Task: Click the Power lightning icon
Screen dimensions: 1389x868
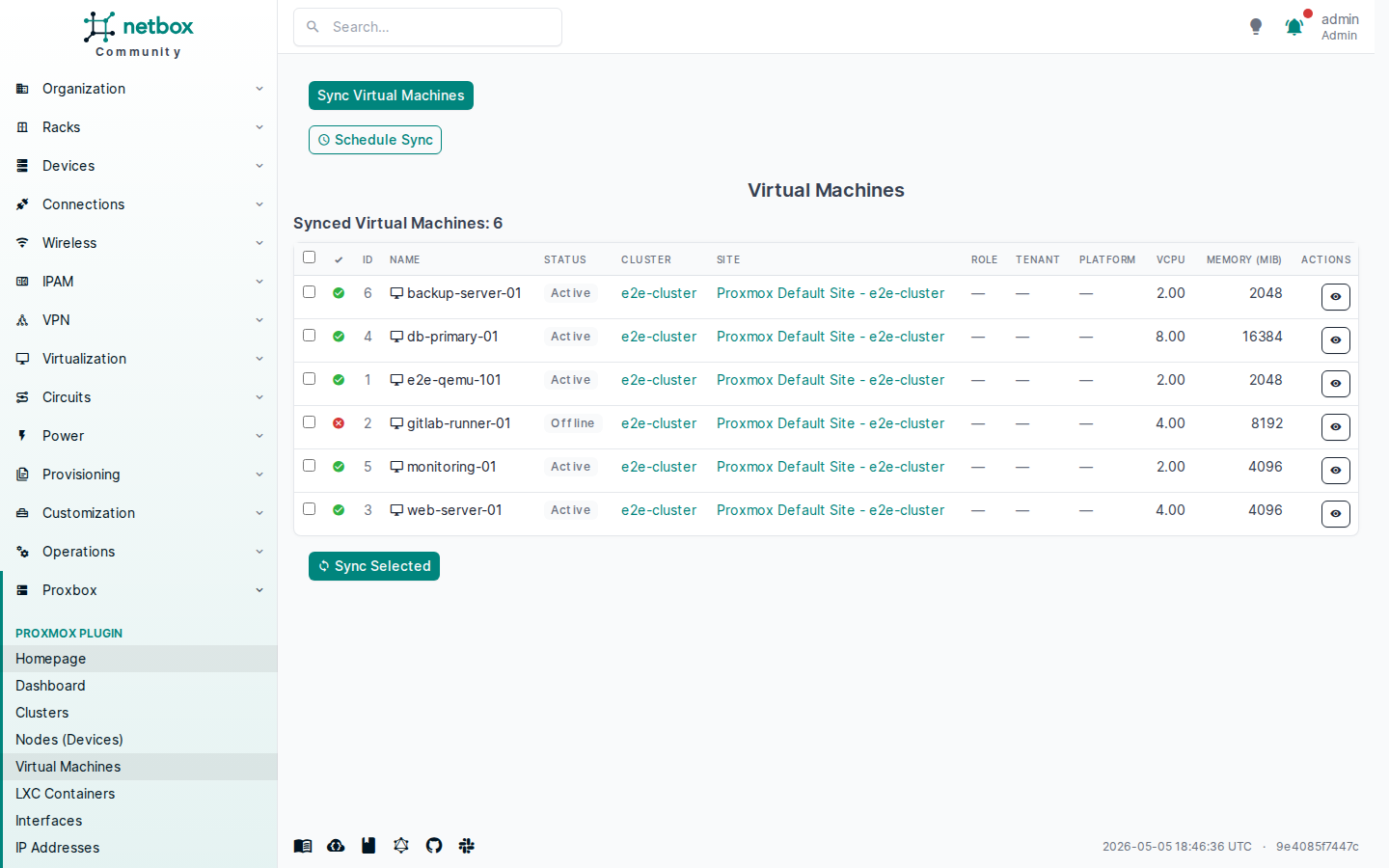Action: tap(22, 436)
